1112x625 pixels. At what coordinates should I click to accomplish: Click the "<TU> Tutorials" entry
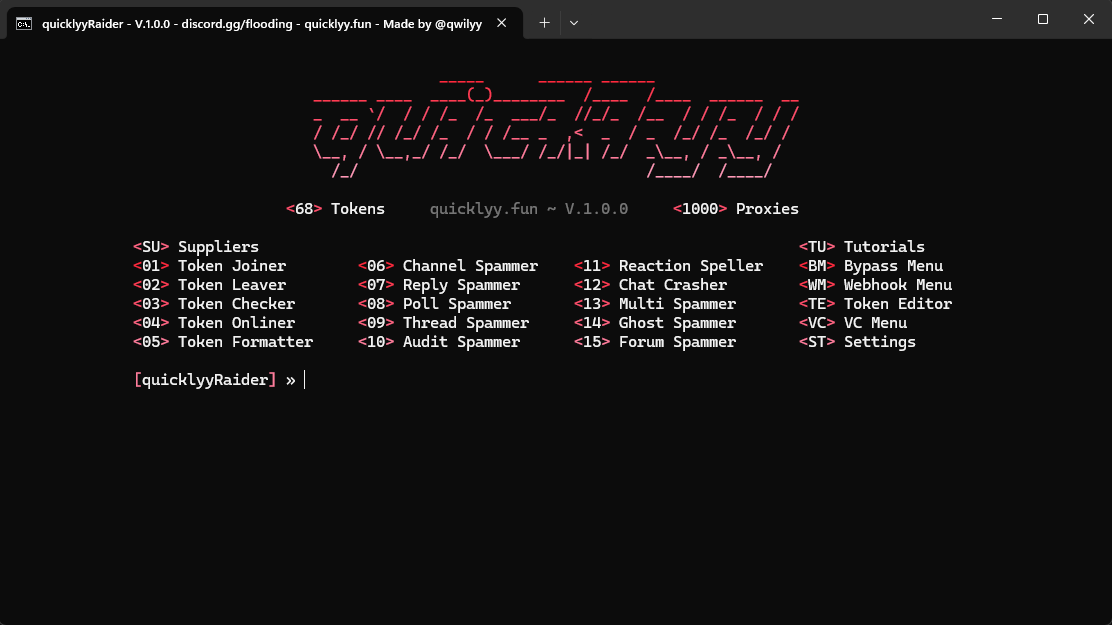tap(862, 247)
